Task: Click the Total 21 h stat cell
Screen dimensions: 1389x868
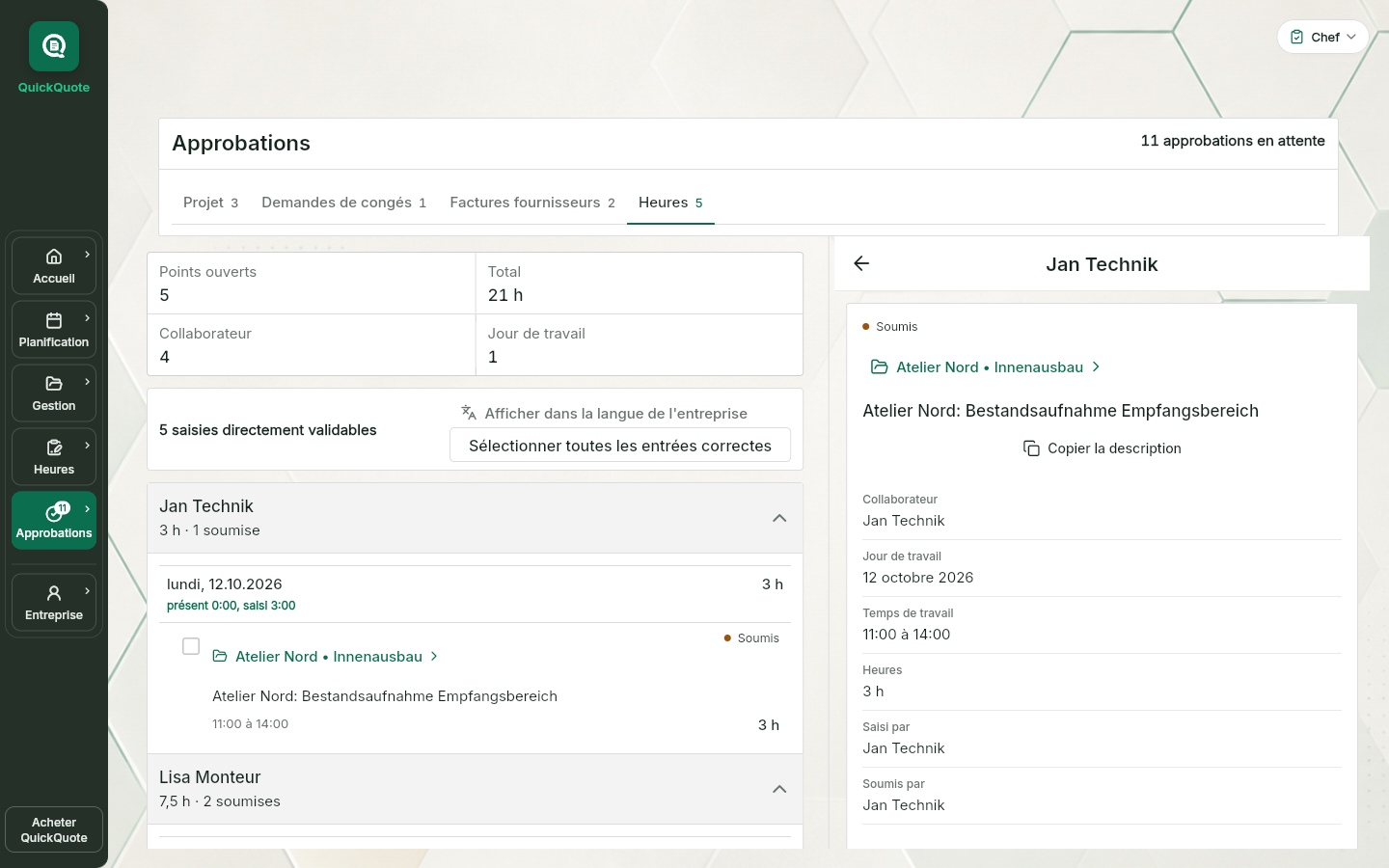Action: pyautogui.click(x=640, y=284)
